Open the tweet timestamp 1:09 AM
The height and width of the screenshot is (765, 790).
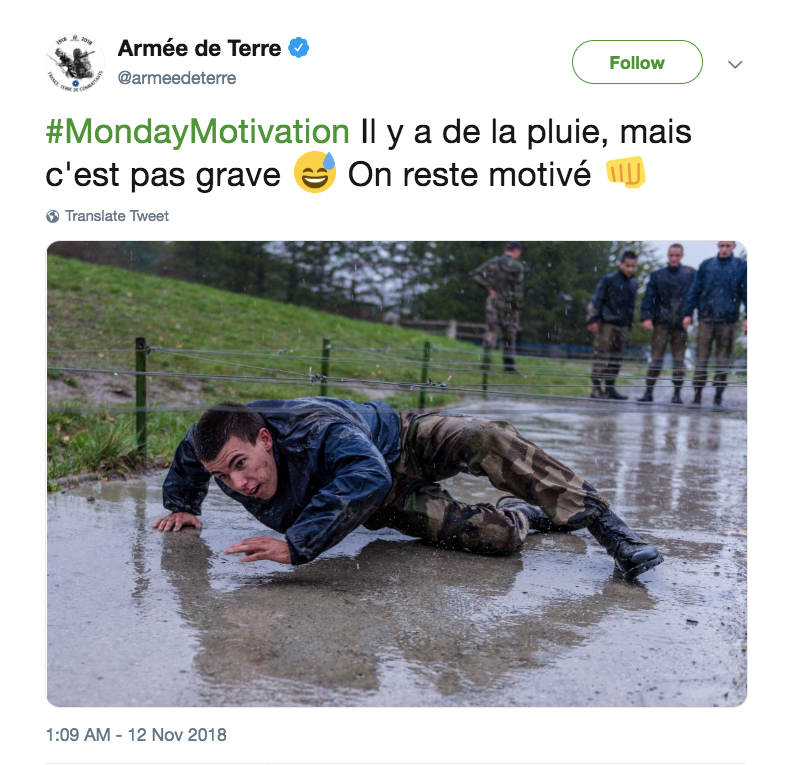point(78,735)
